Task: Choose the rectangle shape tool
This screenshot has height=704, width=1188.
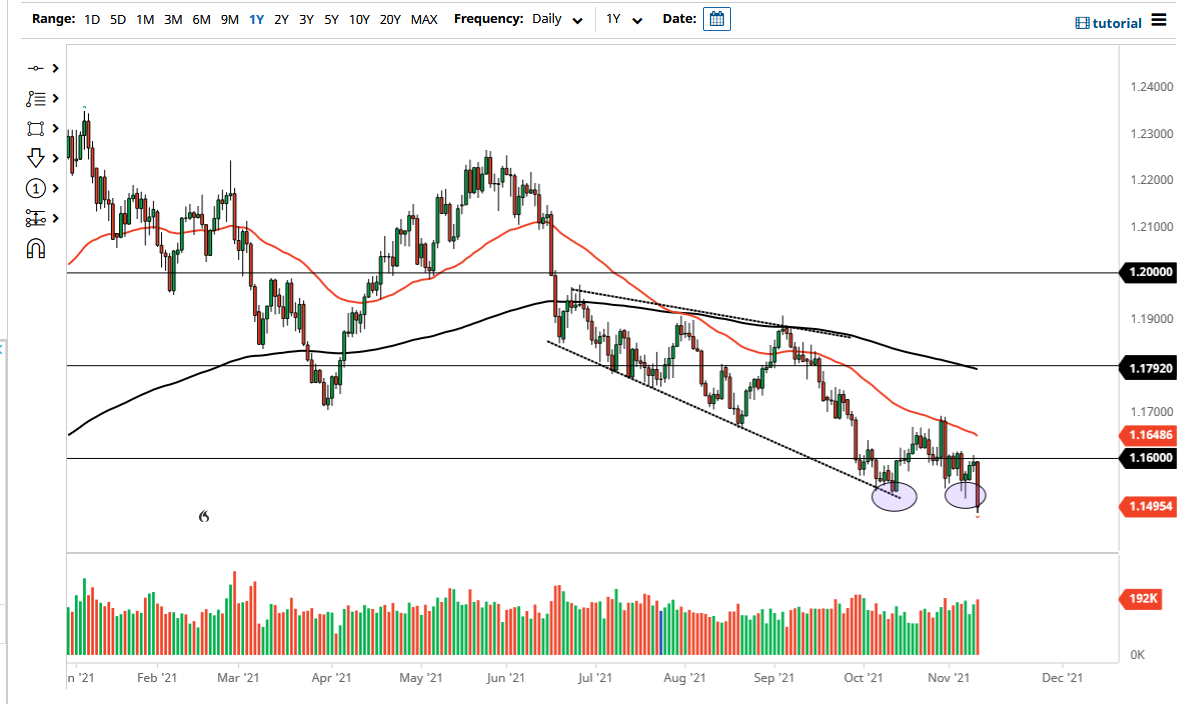Action: pyautogui.click(x=36, y=128)
